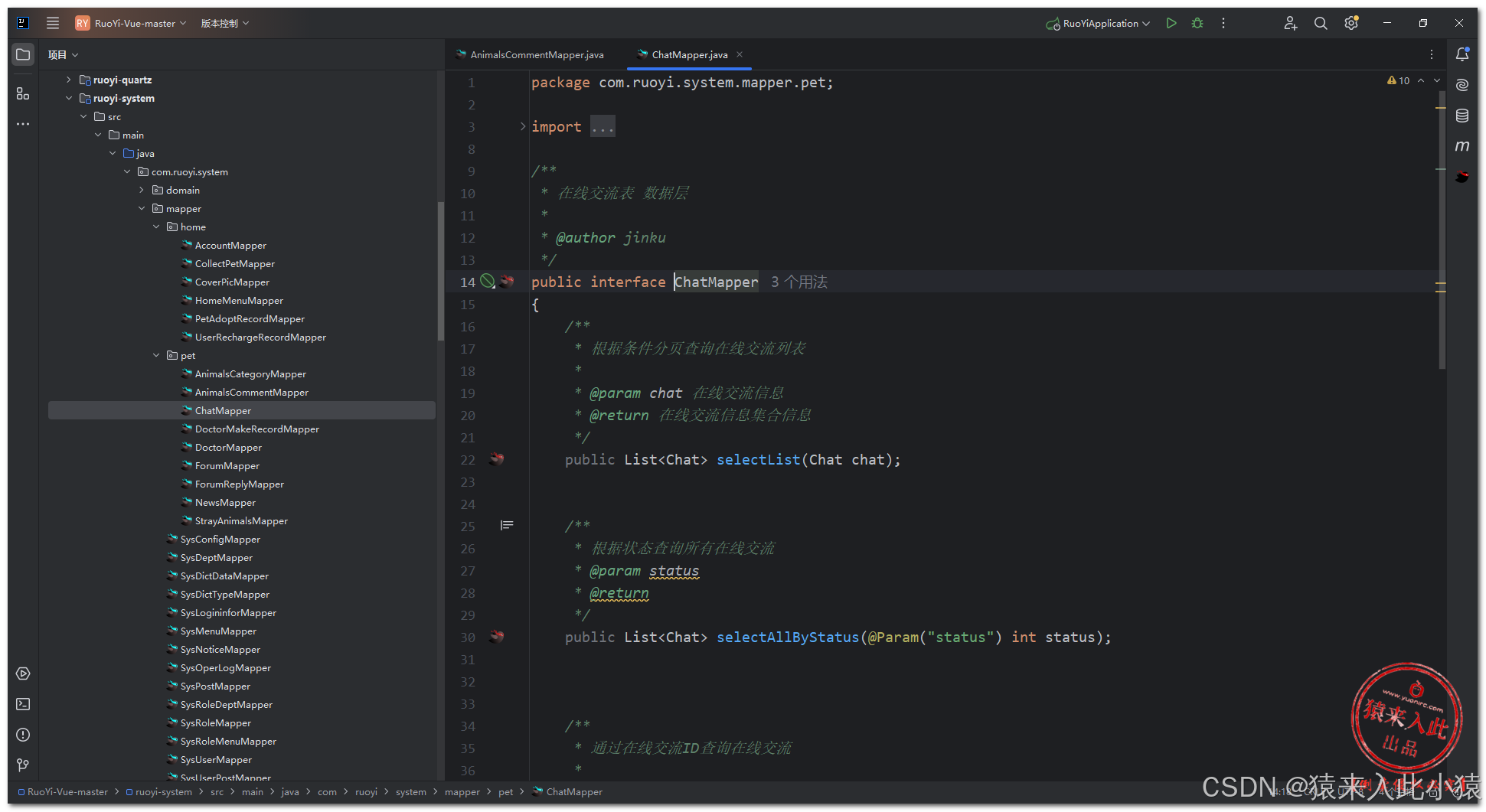Click project tree vertical scrollbar
Screen dimensions: 1486x812
coord(440,271)
